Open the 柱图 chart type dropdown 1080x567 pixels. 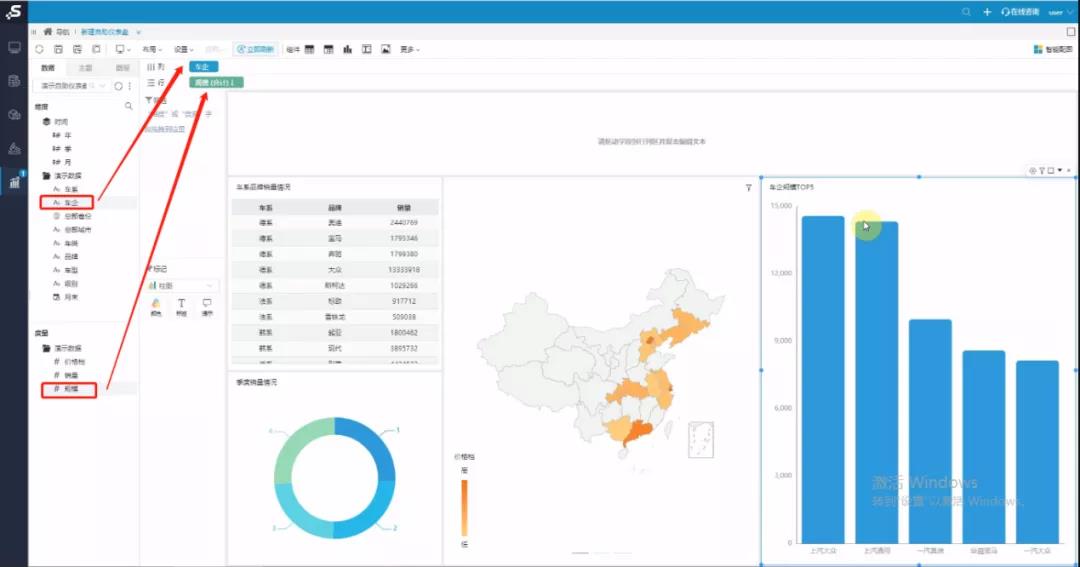click(183, 285)
